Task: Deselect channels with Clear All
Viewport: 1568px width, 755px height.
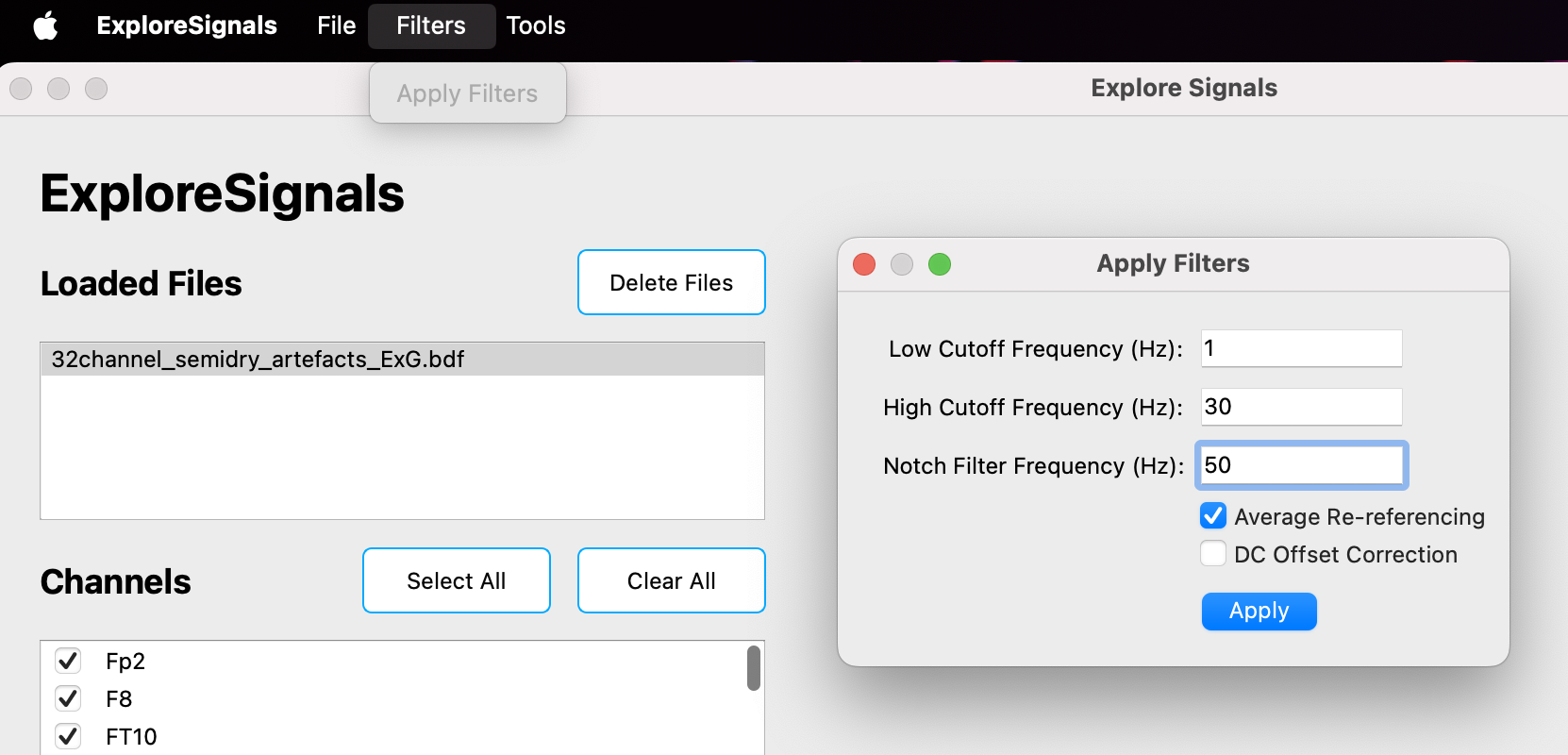Action: [672, 580]
